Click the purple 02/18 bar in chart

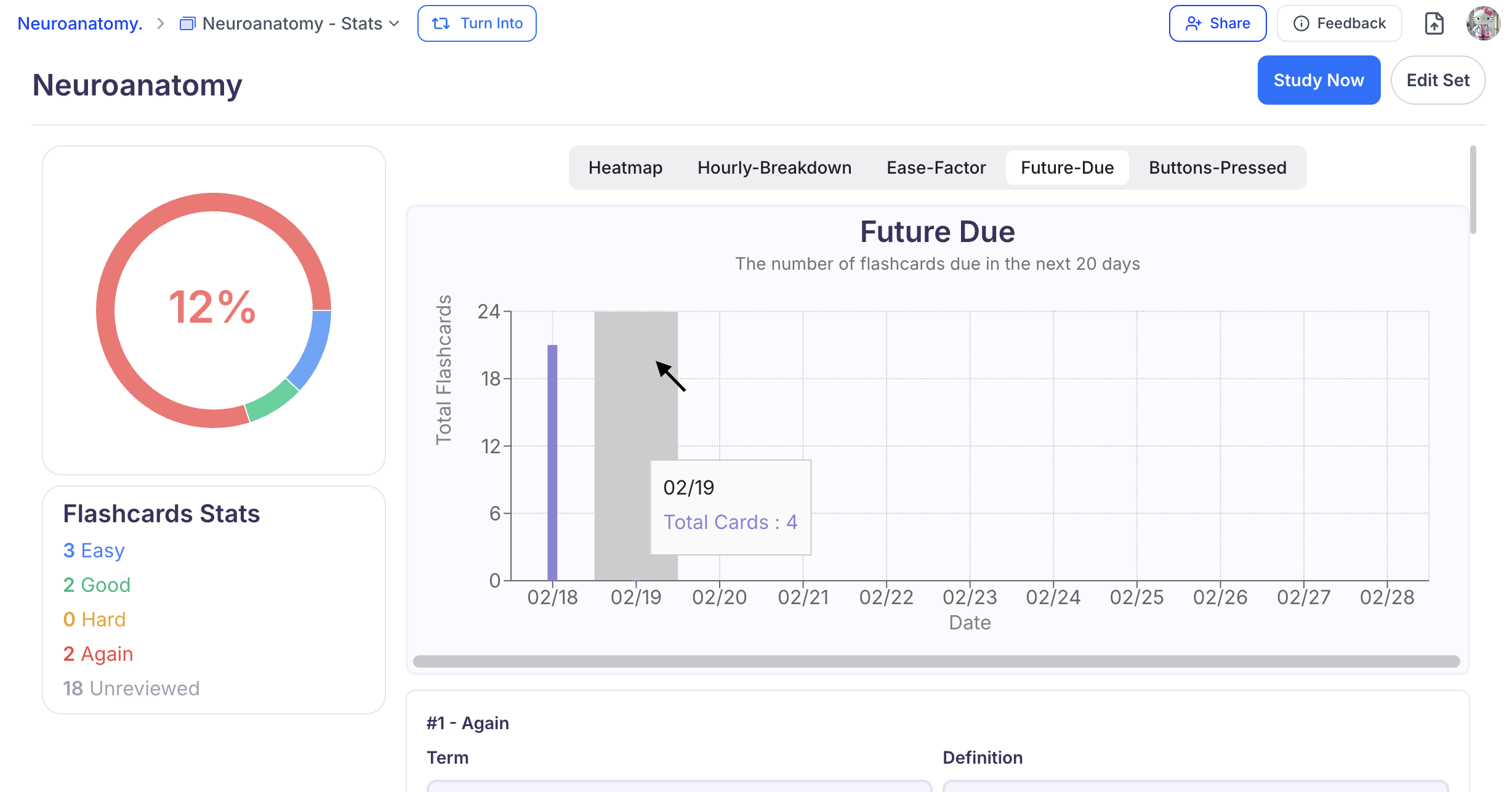click(x=552, y=462)
